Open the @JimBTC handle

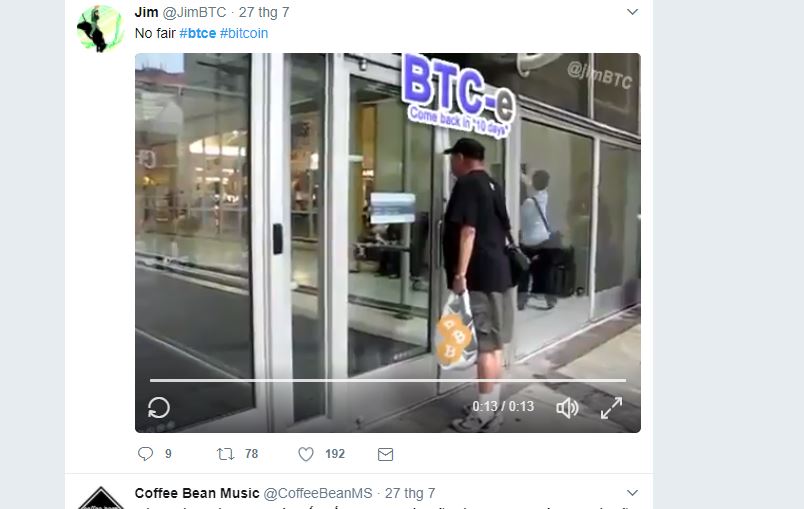194,12
